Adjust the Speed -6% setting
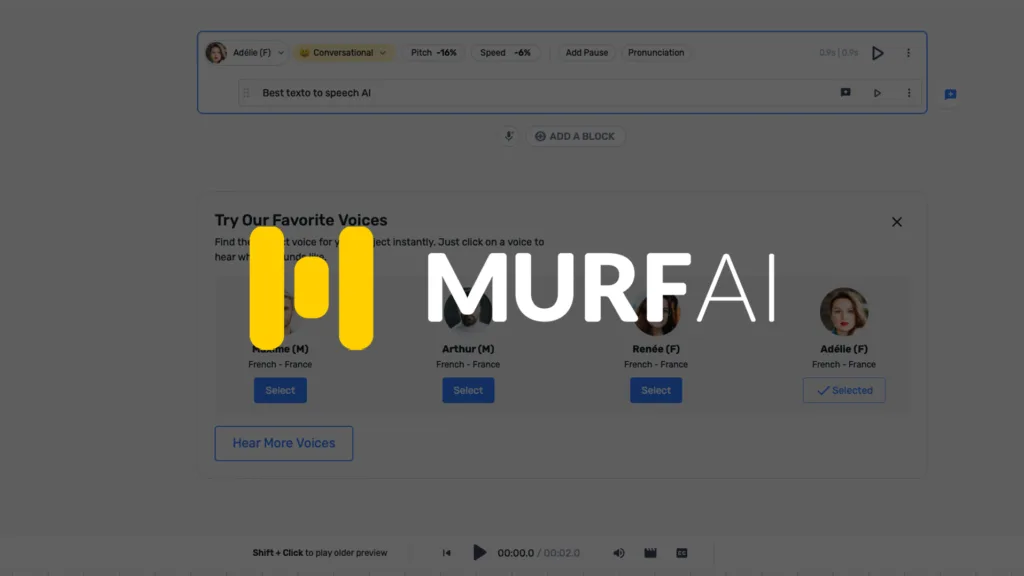 [505, 53]
